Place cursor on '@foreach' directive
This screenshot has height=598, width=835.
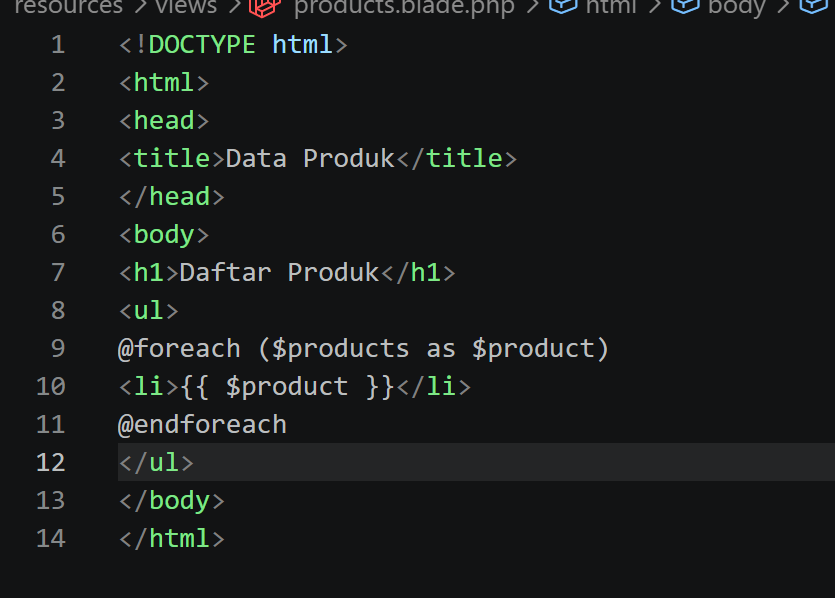point(179,349)
